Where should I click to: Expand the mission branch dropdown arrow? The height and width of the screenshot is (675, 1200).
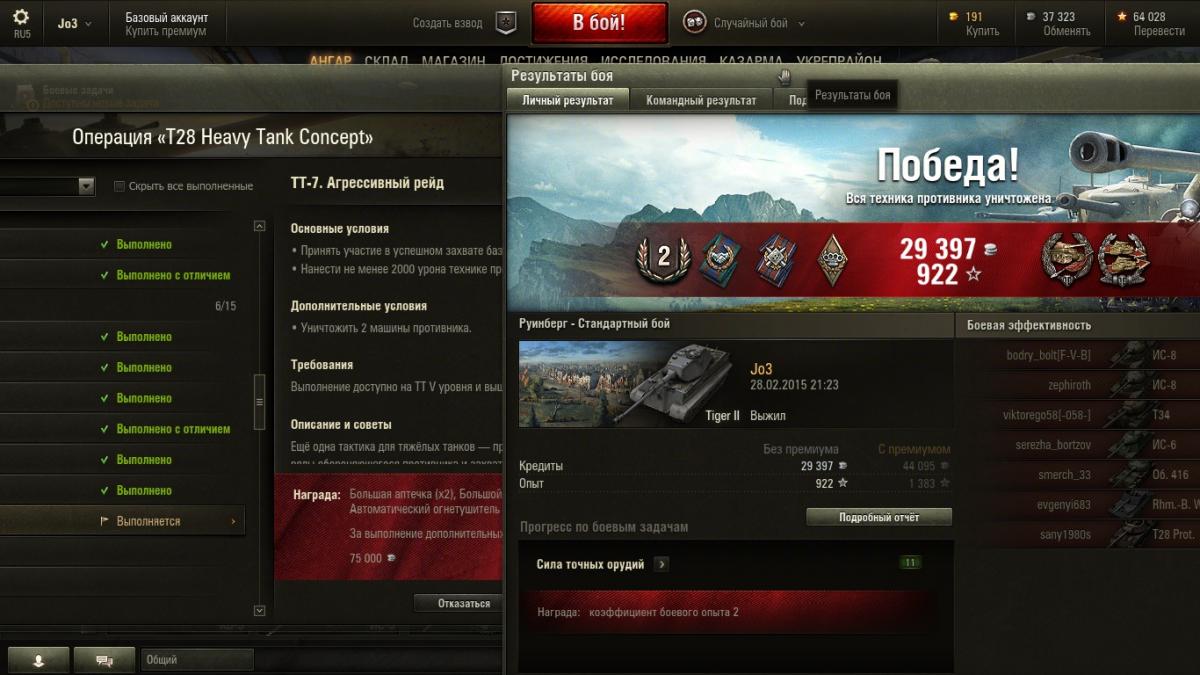[x=86, y=186]
